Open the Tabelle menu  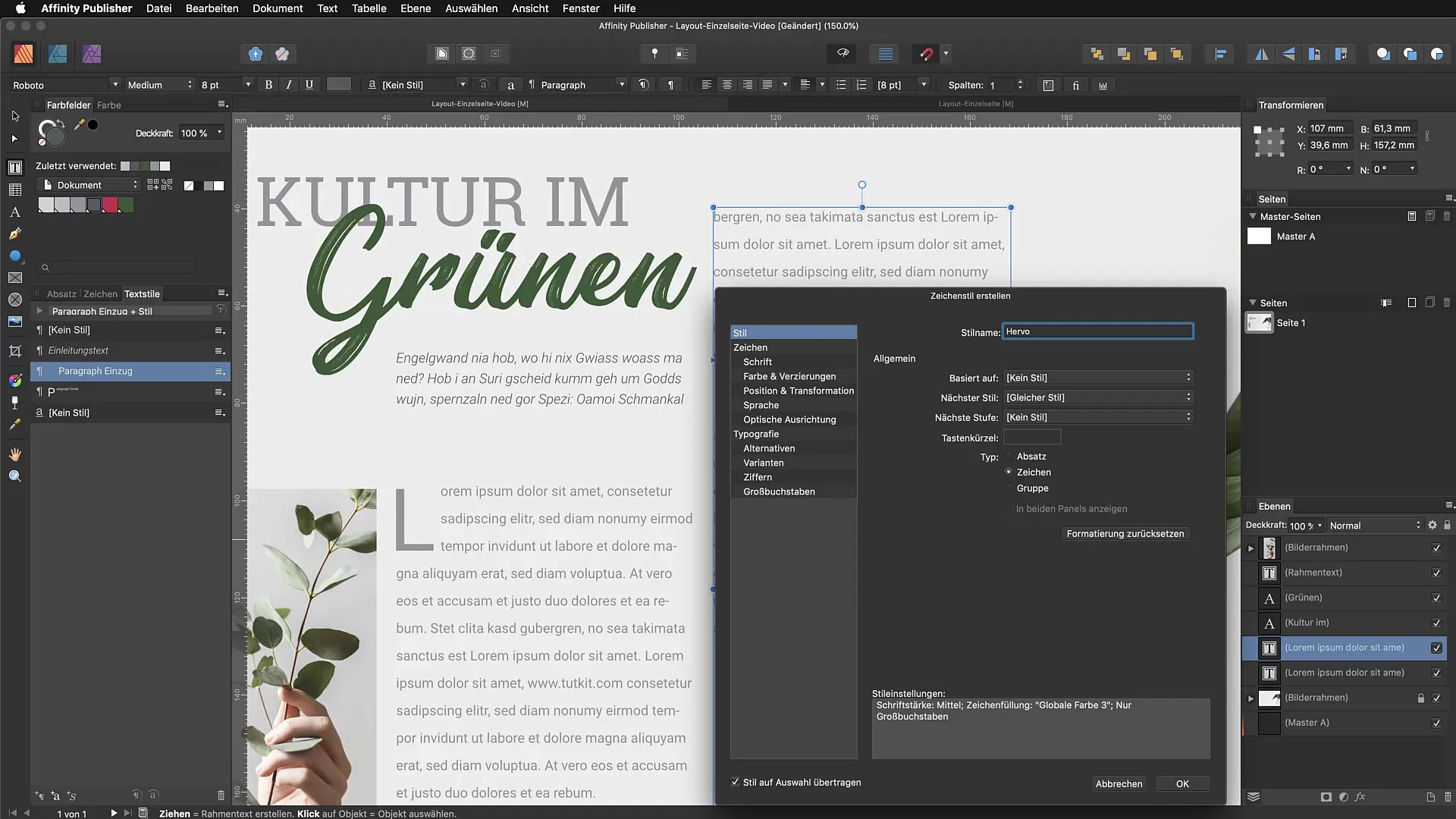point(369,8)
